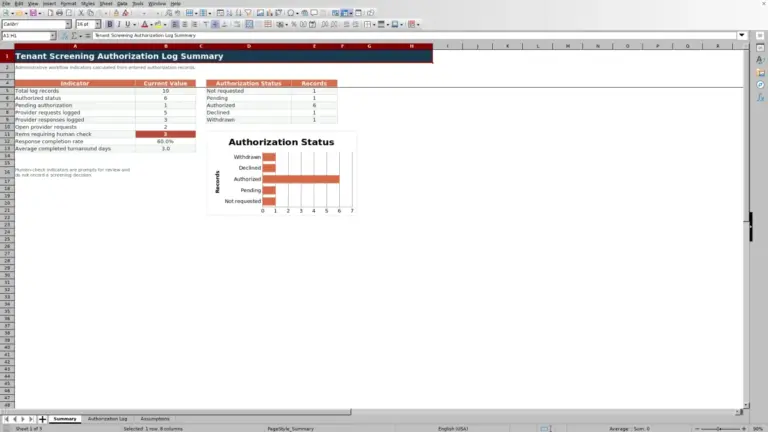The width and height of the screenshot is (768, 432).
Task: Open the Sheet menu
Action: [x=106, y=3]
